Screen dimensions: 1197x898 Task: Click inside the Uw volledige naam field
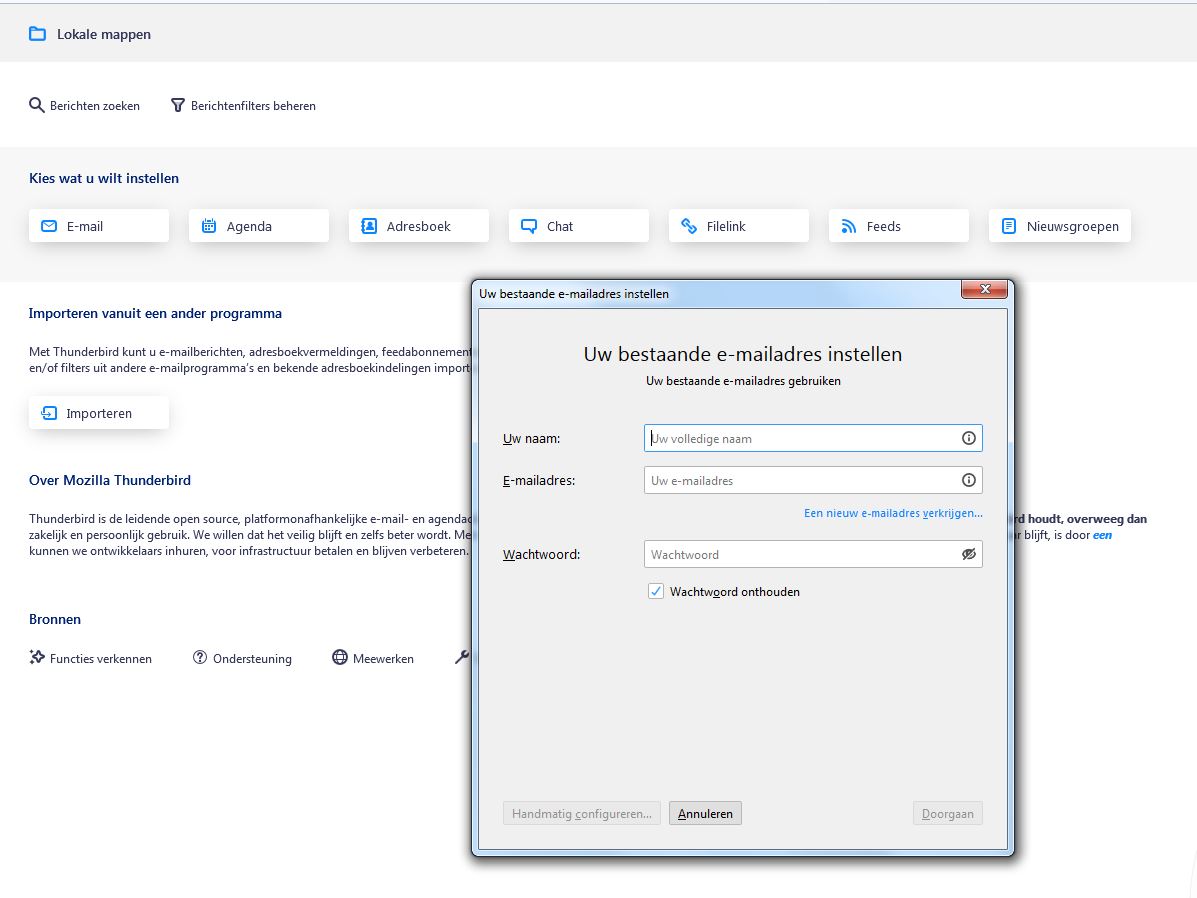[x=800, y=438]
